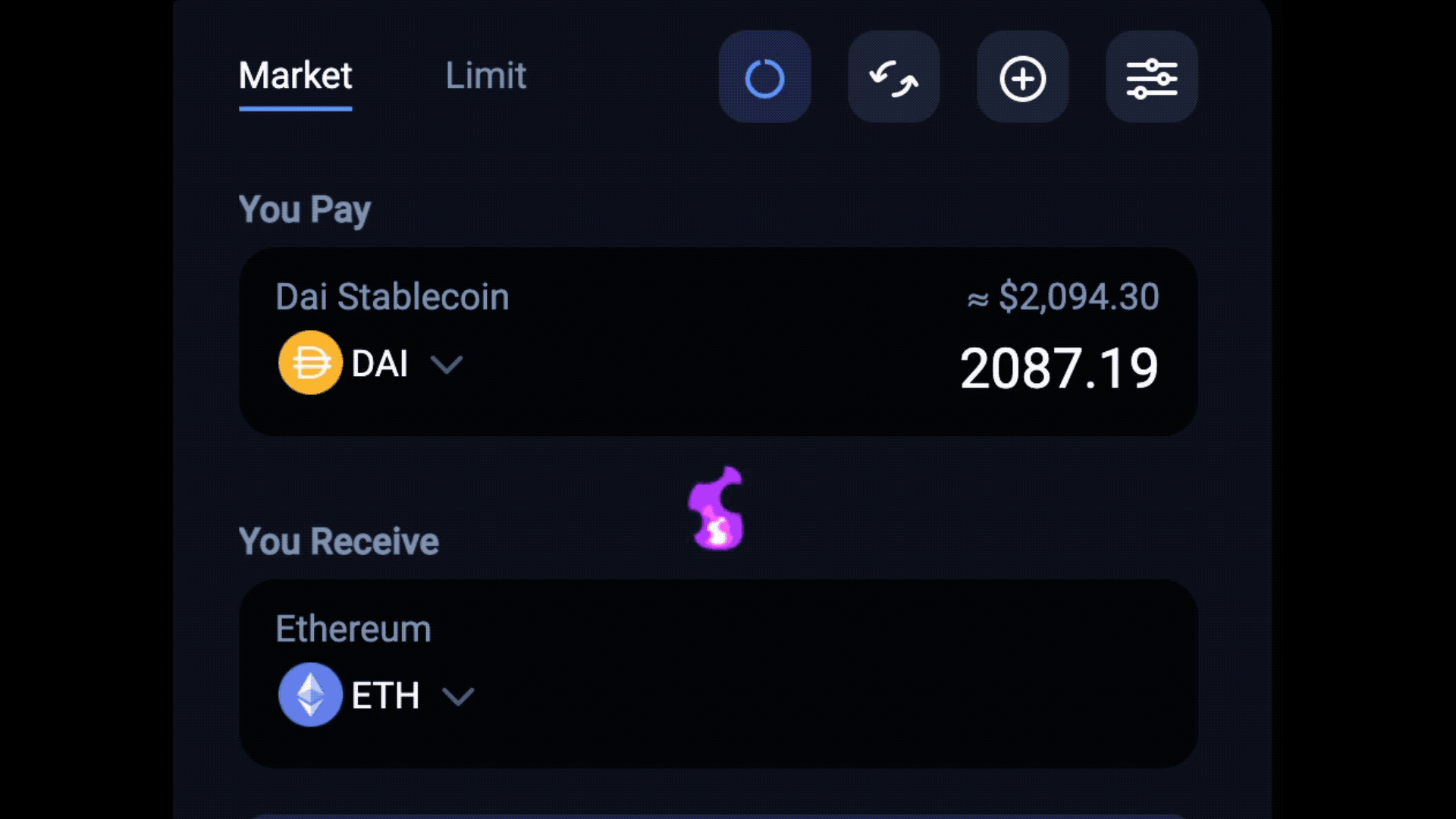Screen dimensions: 1456x819
Task: Open pay token selector labeled DAI
Action: (370, 363)
